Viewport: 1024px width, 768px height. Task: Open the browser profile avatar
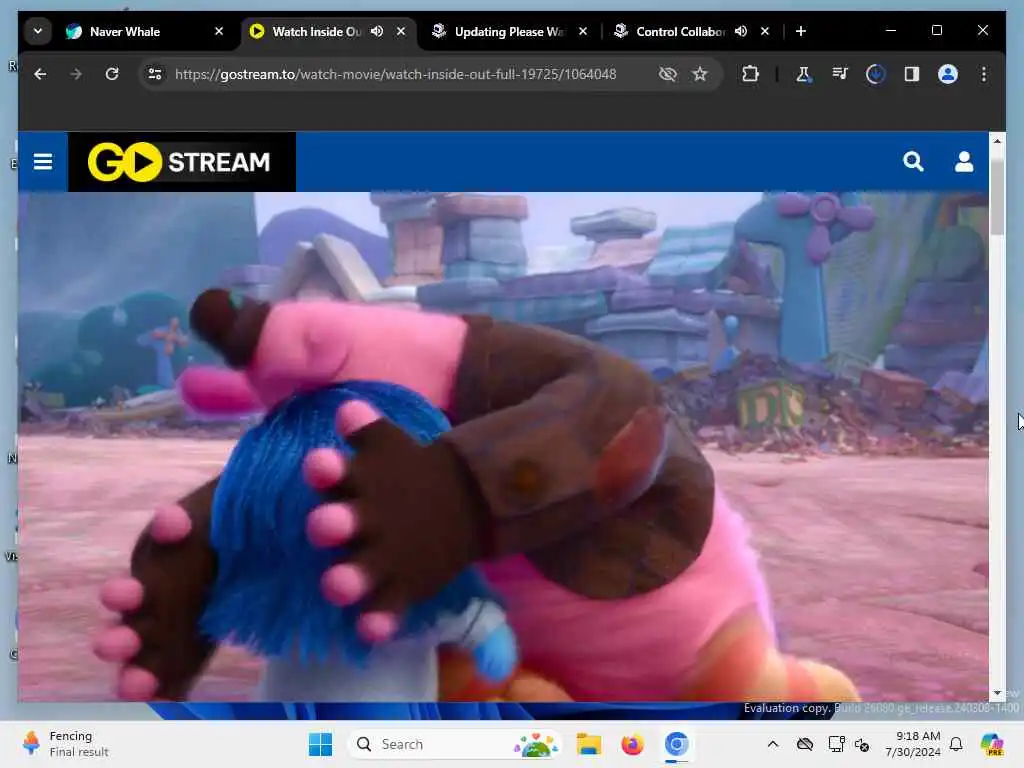tap(948, 74)
